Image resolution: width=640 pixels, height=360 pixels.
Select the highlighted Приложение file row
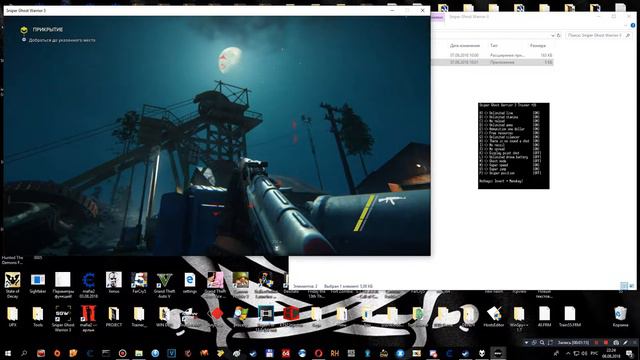point(493,62)
